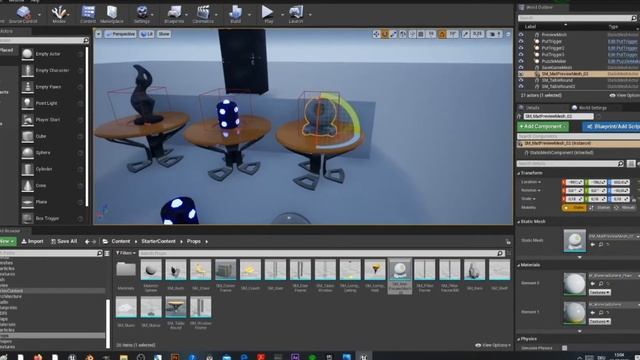640x360 pixels.
Task: Click the Props breadcrumb in path bar
Action: click(x=194, y=242)
